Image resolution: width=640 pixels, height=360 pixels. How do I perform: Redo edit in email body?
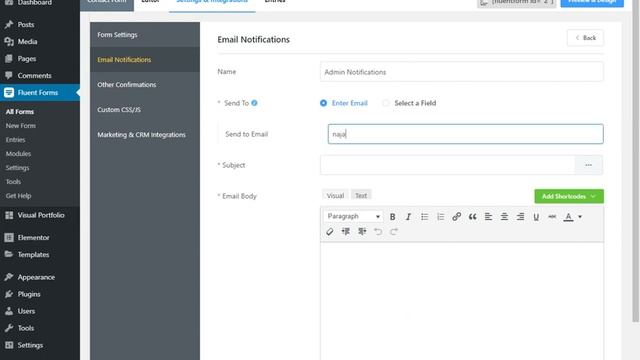click(x=394, y=232)
